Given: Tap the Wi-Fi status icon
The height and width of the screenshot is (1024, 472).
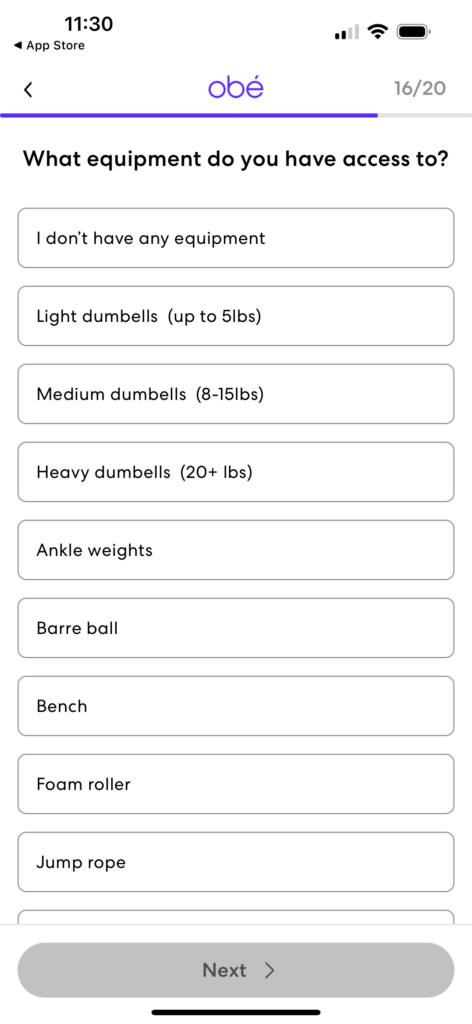Looking at the screenshot, I should [377, 31].
